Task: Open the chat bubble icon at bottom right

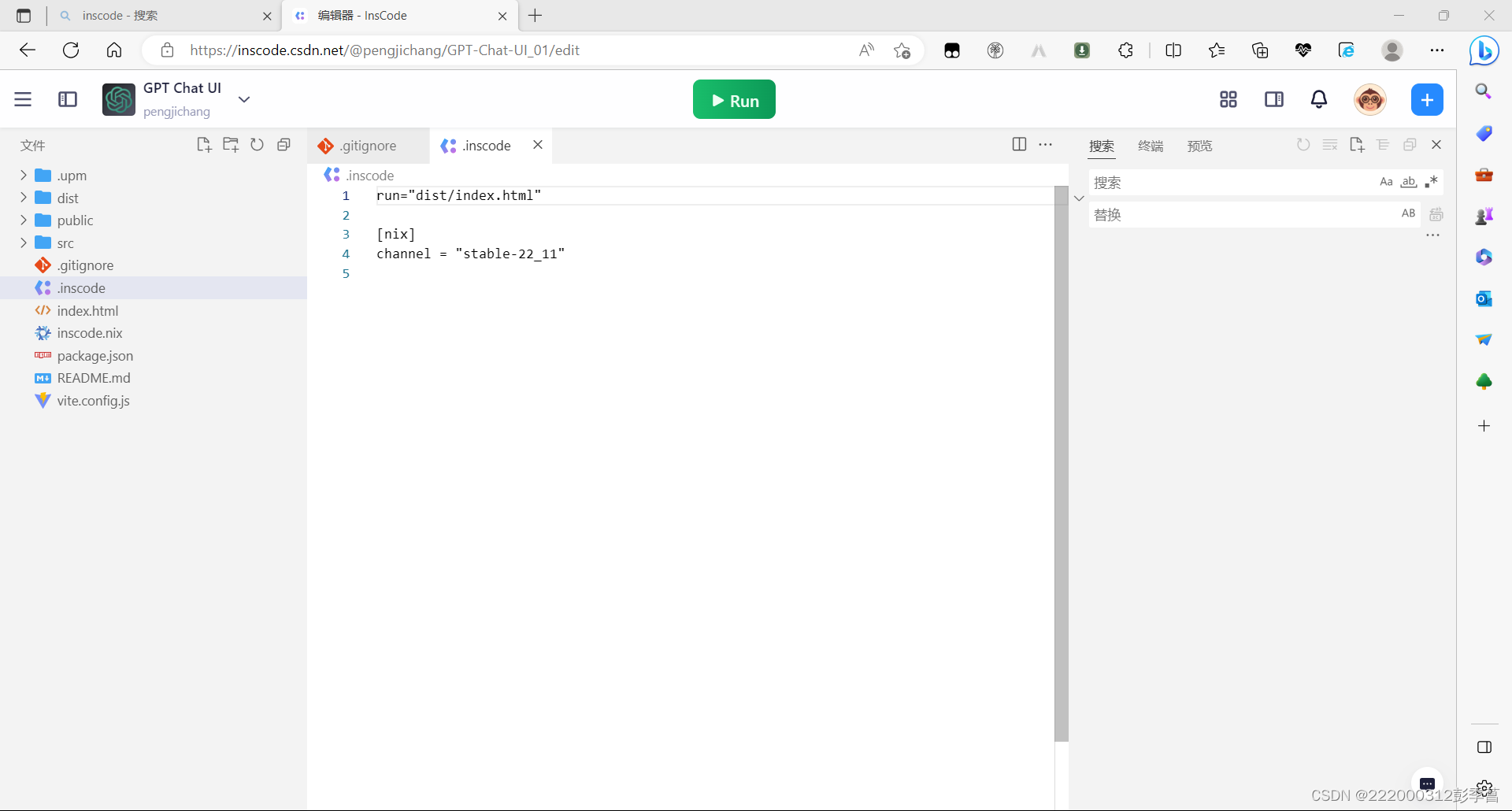Action: pos(1427,783)
